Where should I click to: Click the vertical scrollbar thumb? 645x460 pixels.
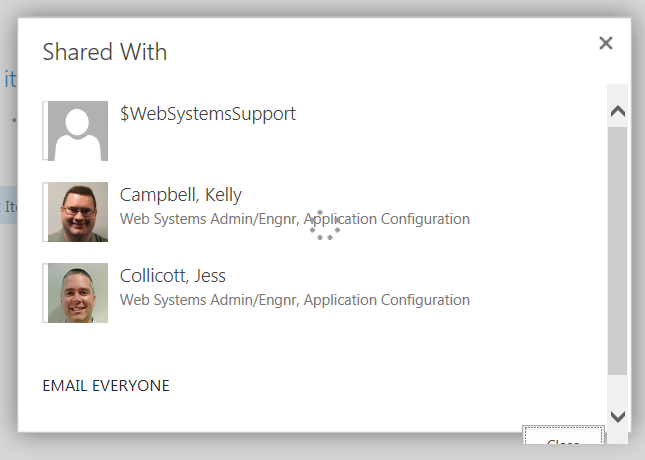(x=617, y=251)
